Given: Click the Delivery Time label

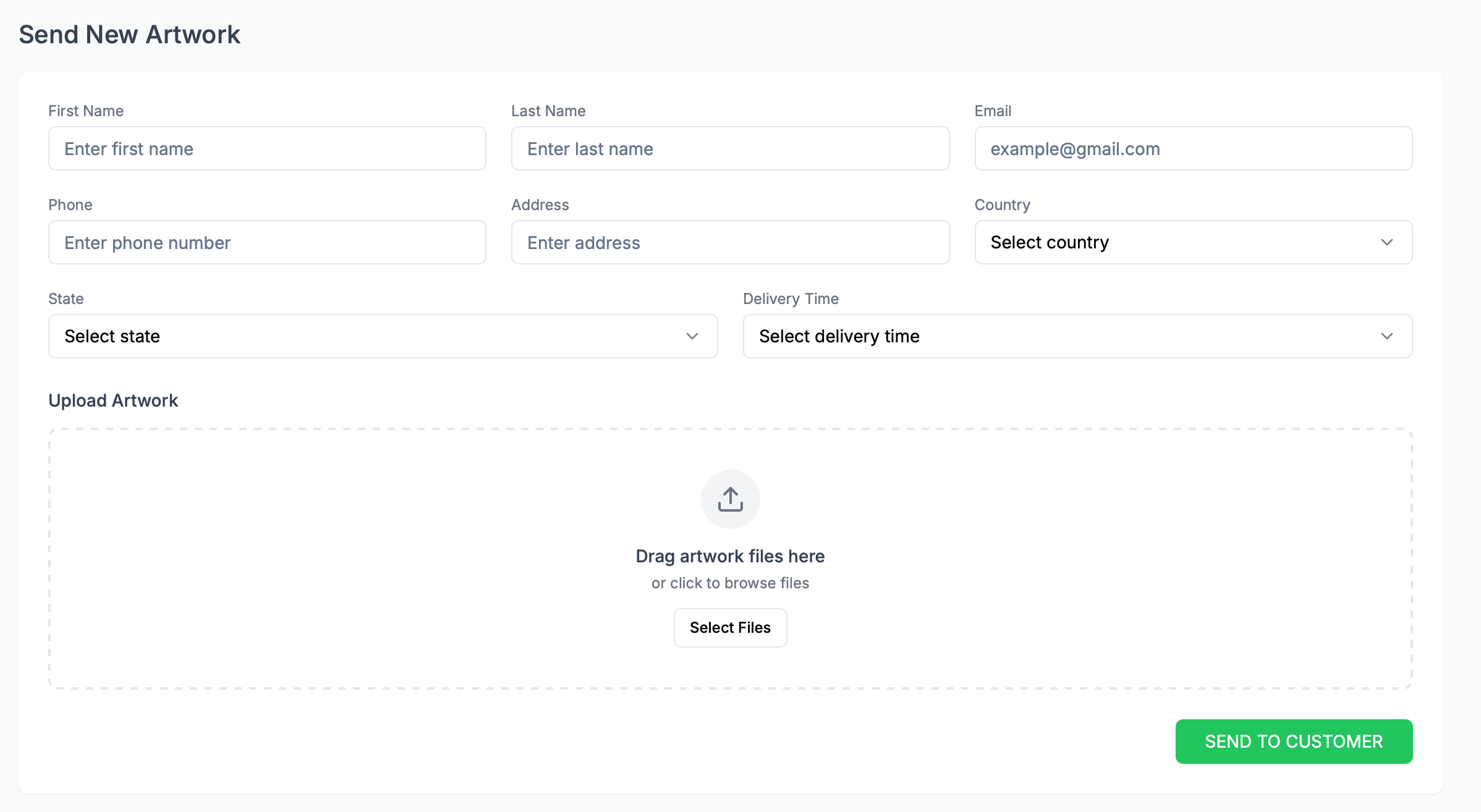Looking at the screenshot, I should point(791,298).
